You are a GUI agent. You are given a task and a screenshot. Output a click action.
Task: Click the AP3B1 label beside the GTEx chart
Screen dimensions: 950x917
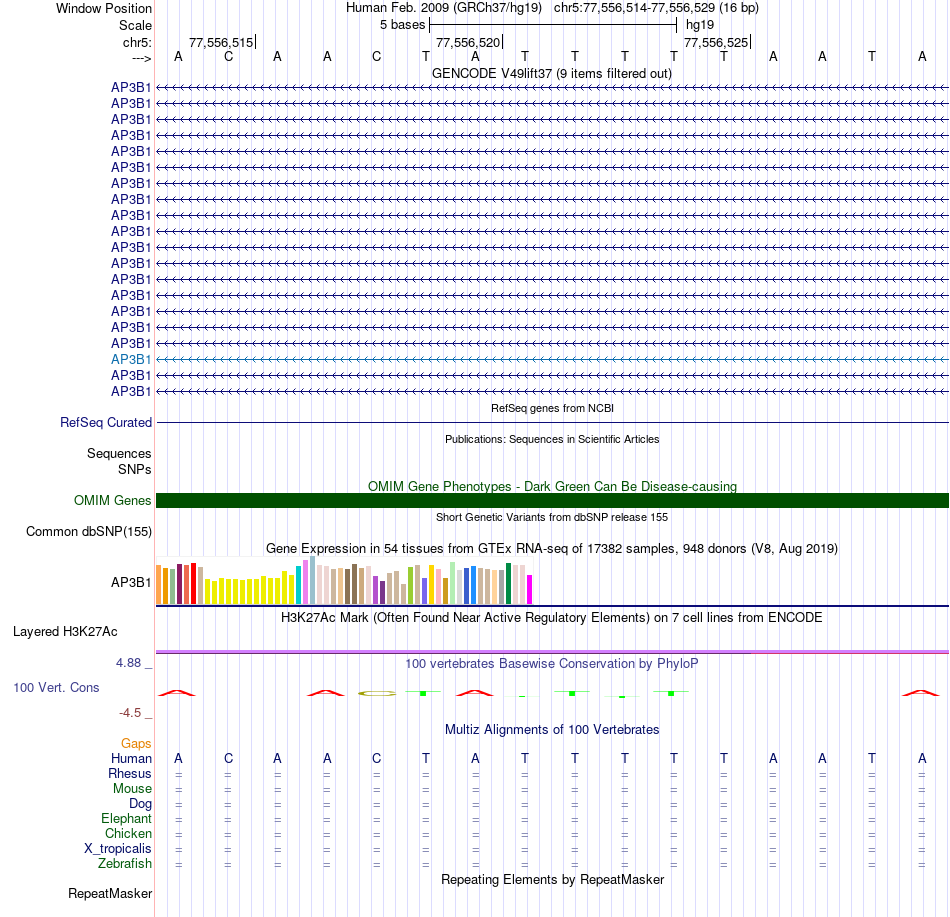pos(131,583)
